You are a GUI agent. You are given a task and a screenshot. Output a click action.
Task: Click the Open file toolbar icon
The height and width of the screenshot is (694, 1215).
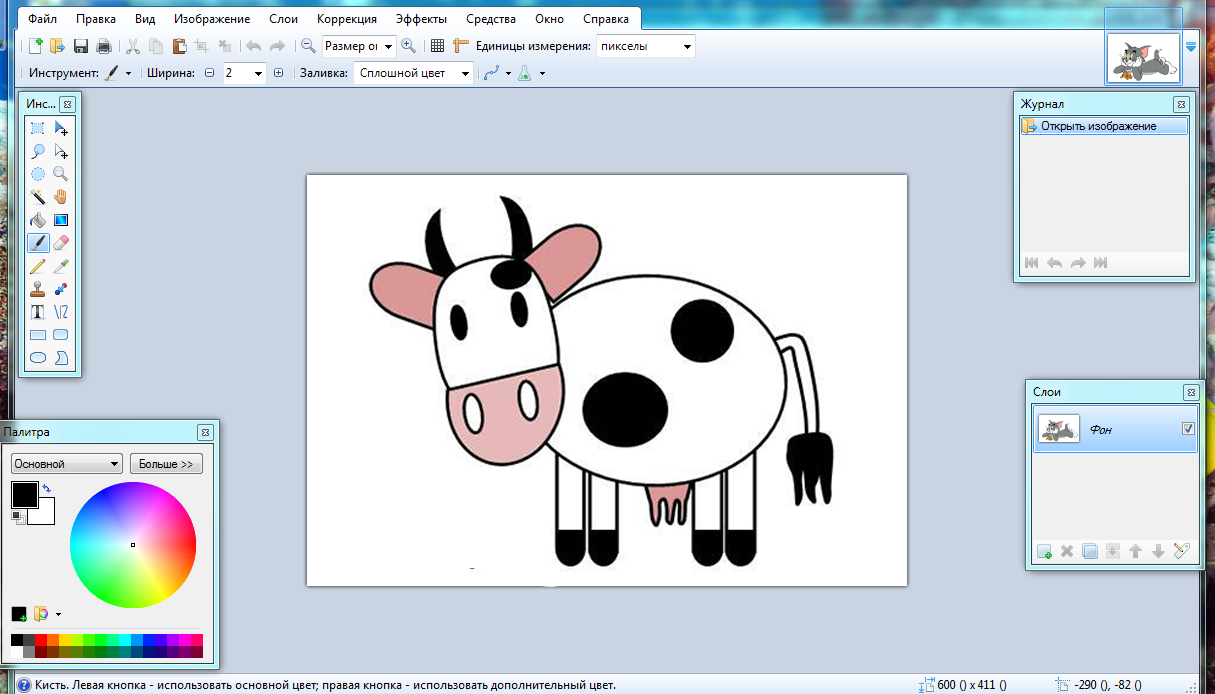[x=57, y=46]
